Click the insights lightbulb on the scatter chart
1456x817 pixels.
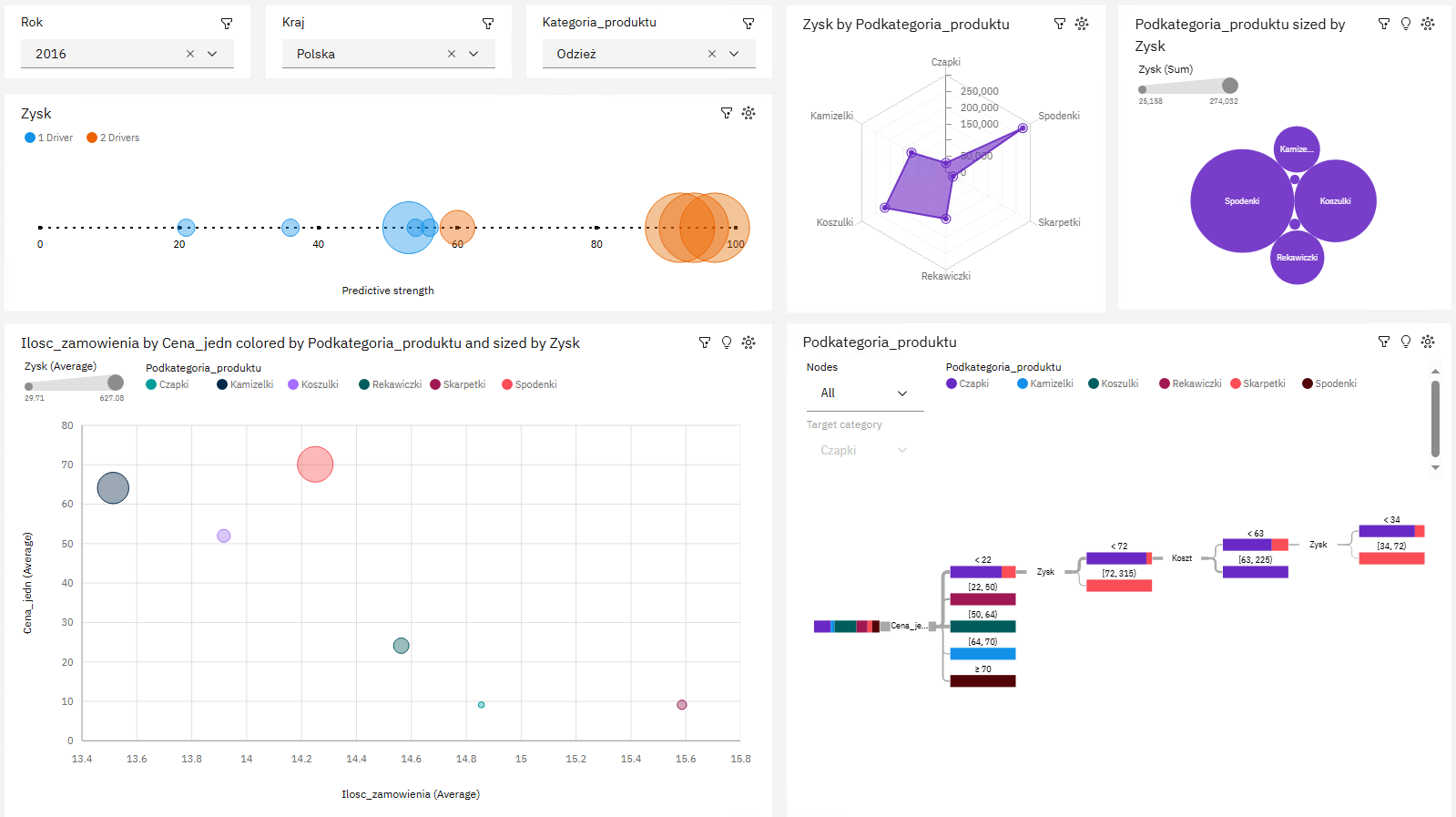(x=727, y=342)
